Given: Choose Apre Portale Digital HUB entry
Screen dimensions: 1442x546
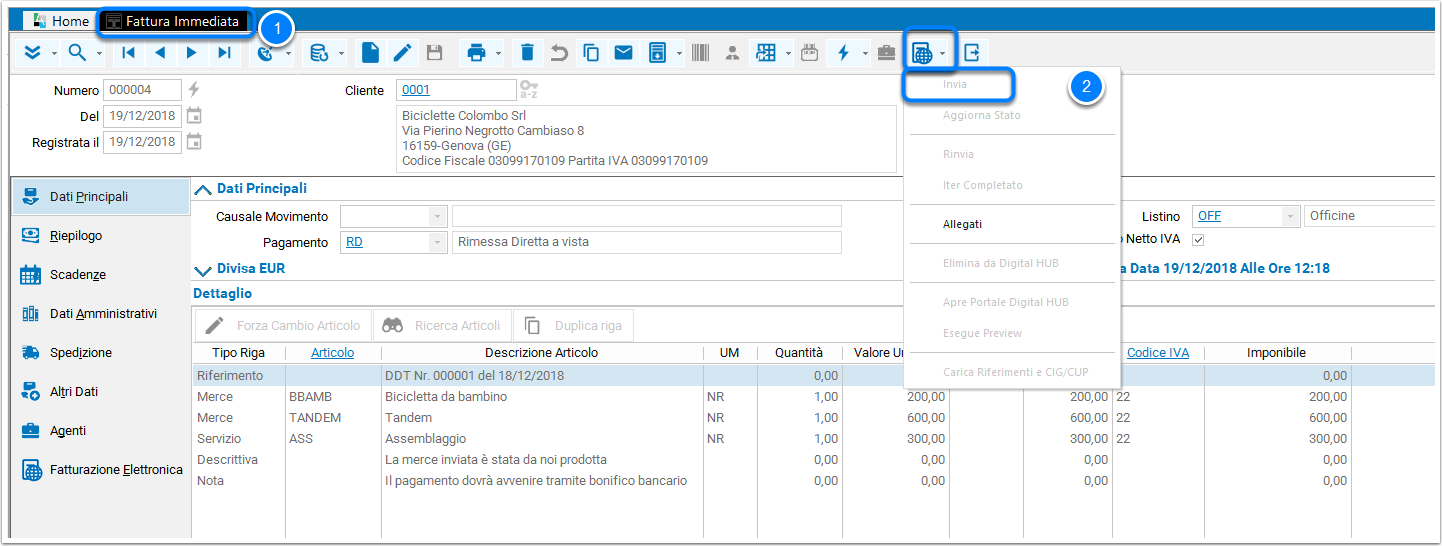Looking at the screenshot, I should click(x=1005, y=302).
